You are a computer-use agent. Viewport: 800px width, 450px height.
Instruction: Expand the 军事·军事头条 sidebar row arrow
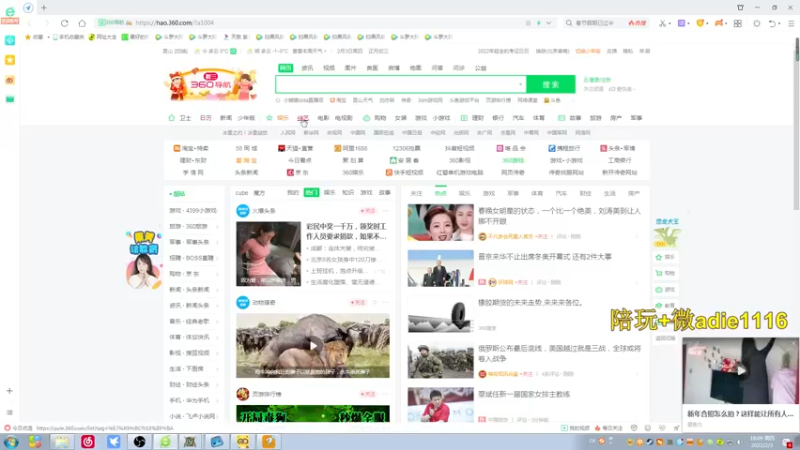(x=217, y=242)
